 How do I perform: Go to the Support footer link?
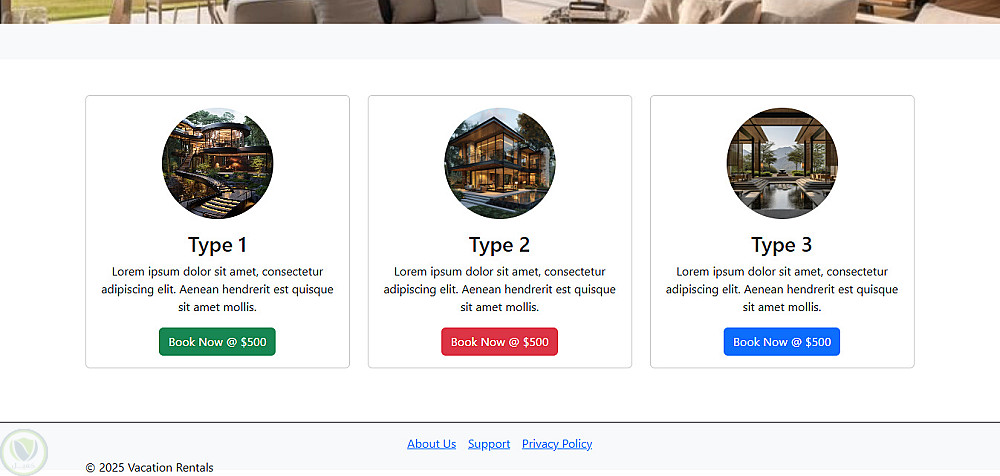(489, 444)
